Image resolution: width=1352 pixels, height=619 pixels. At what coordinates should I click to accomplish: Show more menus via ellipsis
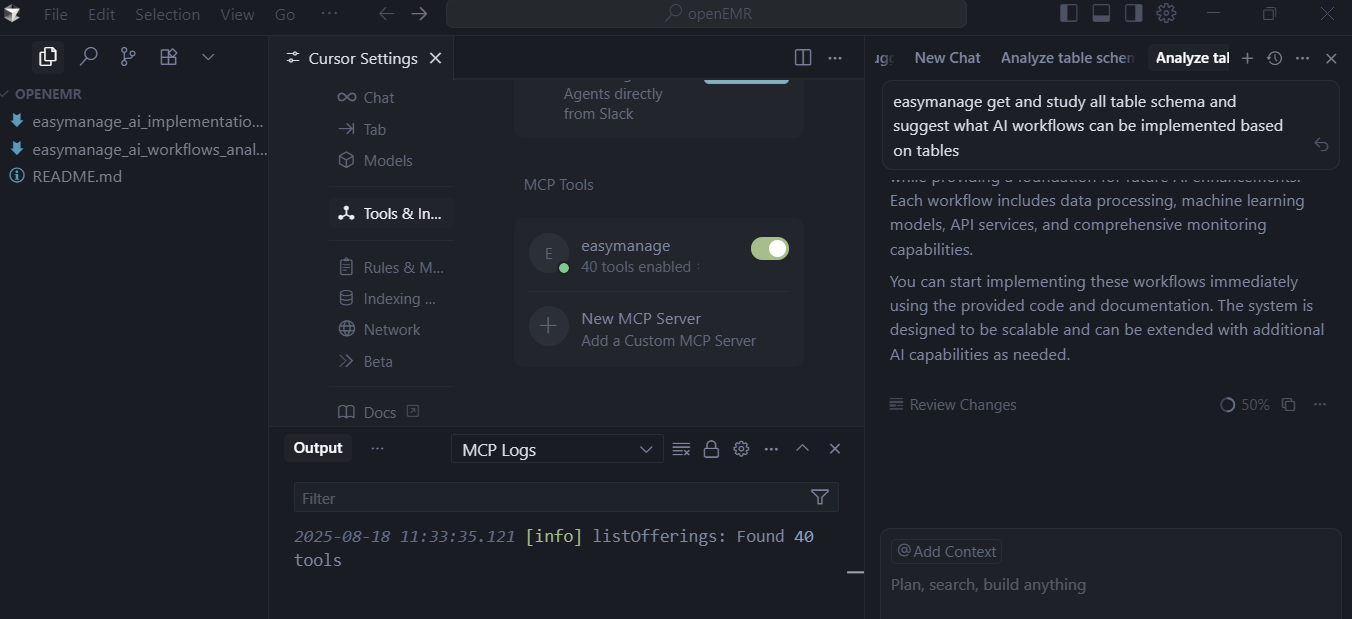pos(329,14)
